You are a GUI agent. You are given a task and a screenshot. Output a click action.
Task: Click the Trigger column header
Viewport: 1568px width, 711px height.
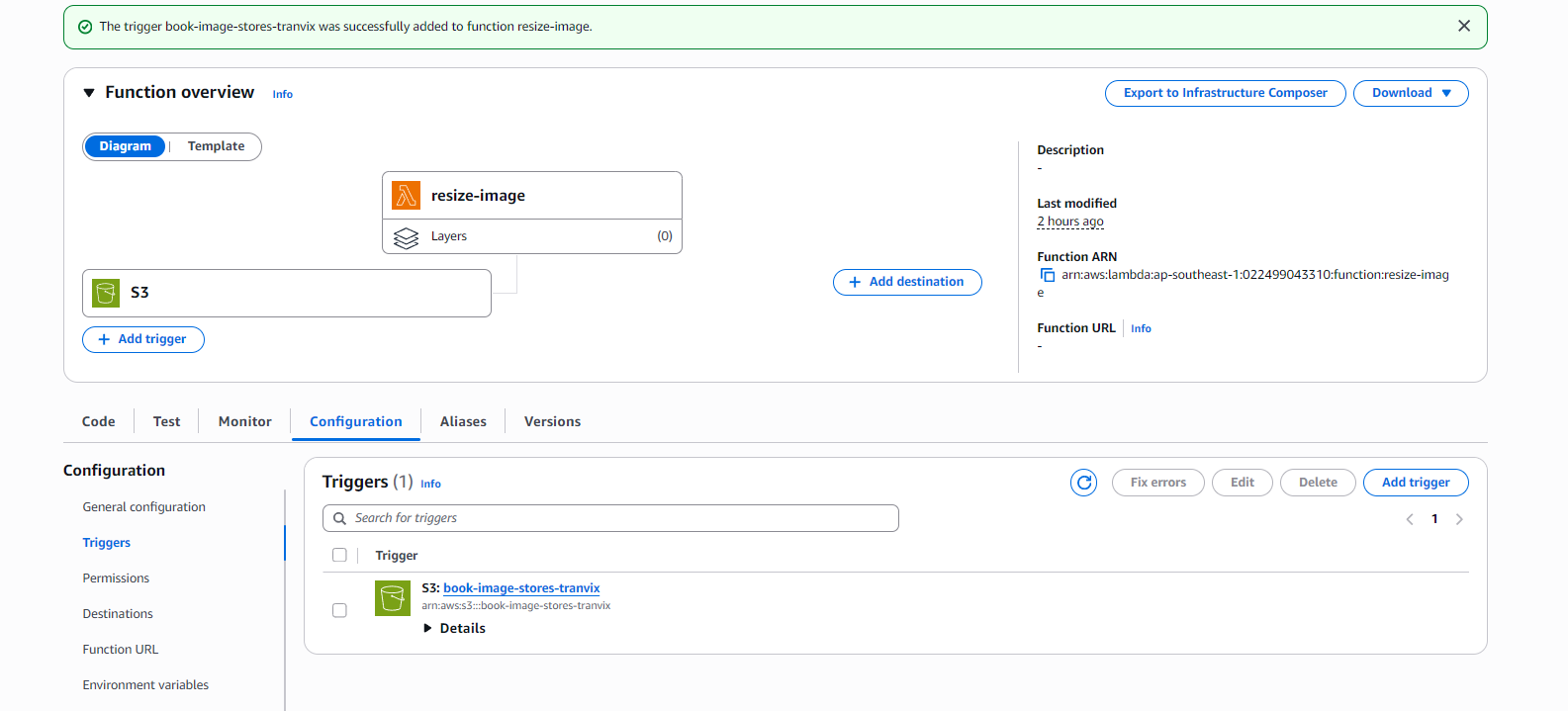pyautogui.click(x=397, y=556)
